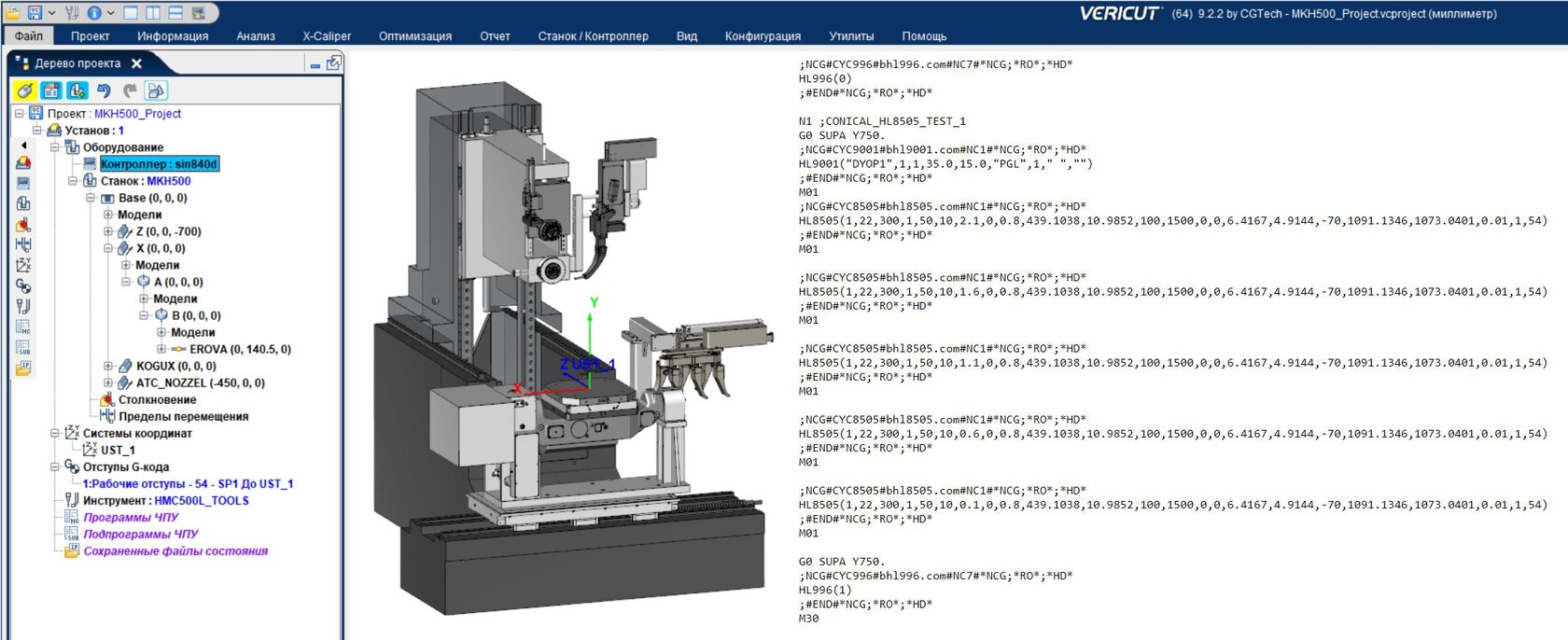1568x640 pixels.
Task: Select Пределы перемещения tree item
Action: (183, 416)
